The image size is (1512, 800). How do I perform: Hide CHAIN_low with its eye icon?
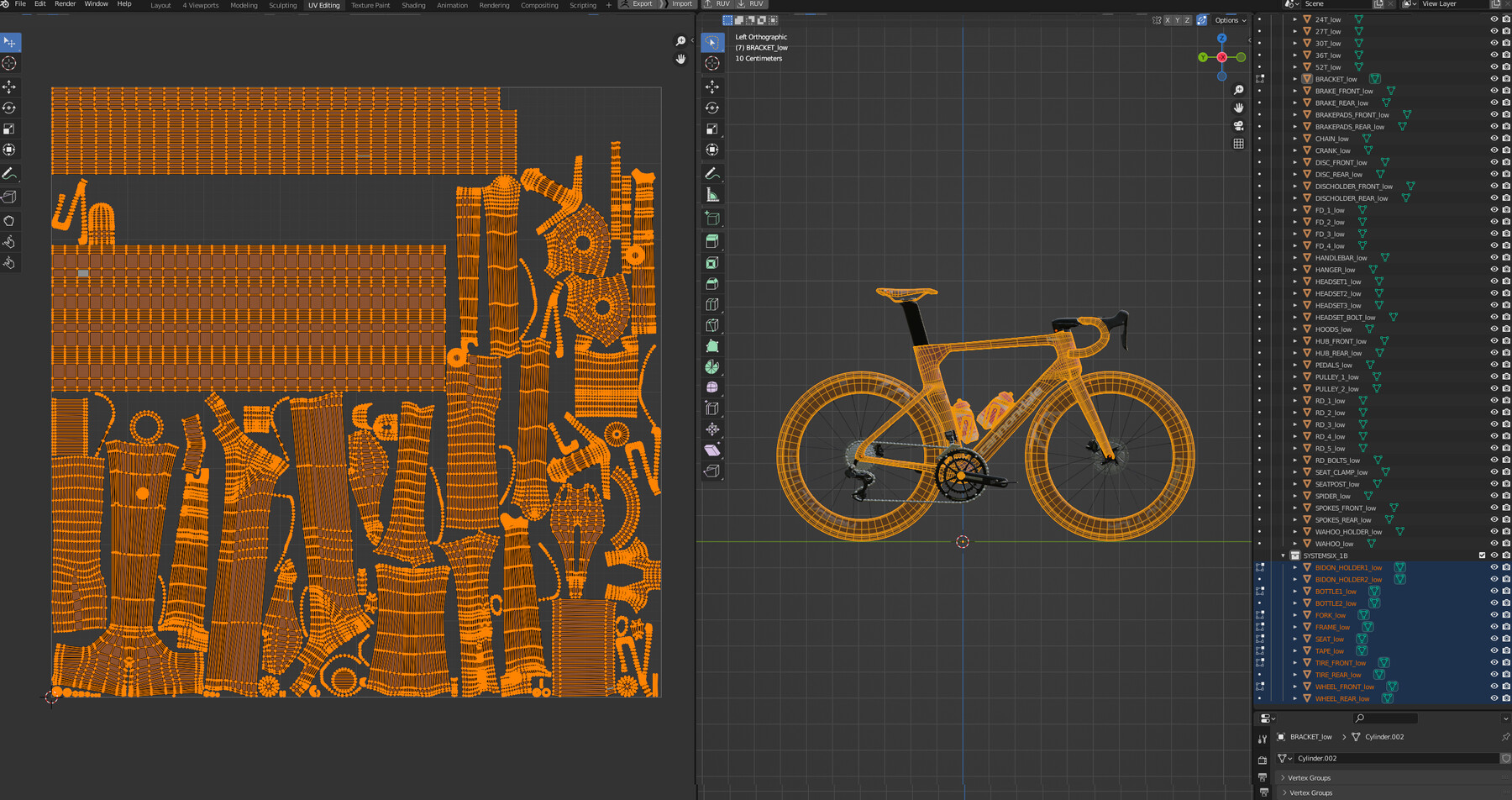tap(1494, 139)
